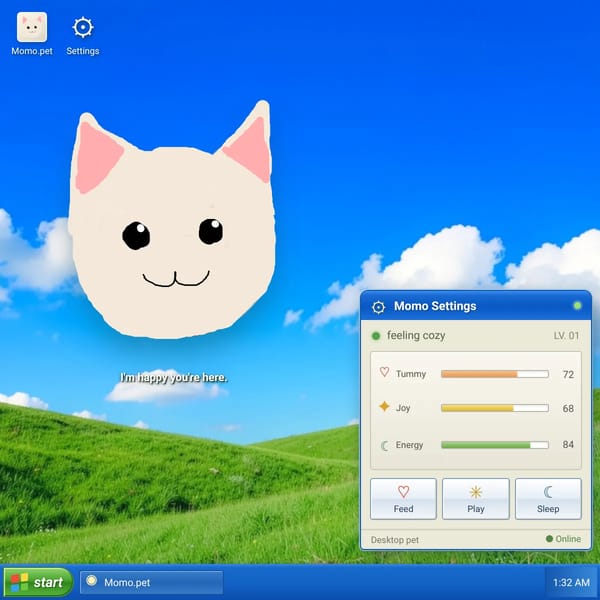Click the gear icon in Momo Settings title bar
600x600 pixels.
(x=378, y=307)
